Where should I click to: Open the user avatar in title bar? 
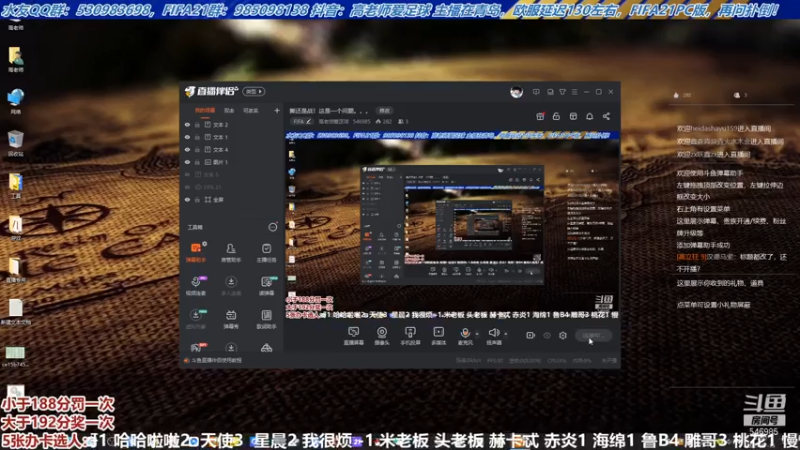pyautogui.click(x=516, y=92)
